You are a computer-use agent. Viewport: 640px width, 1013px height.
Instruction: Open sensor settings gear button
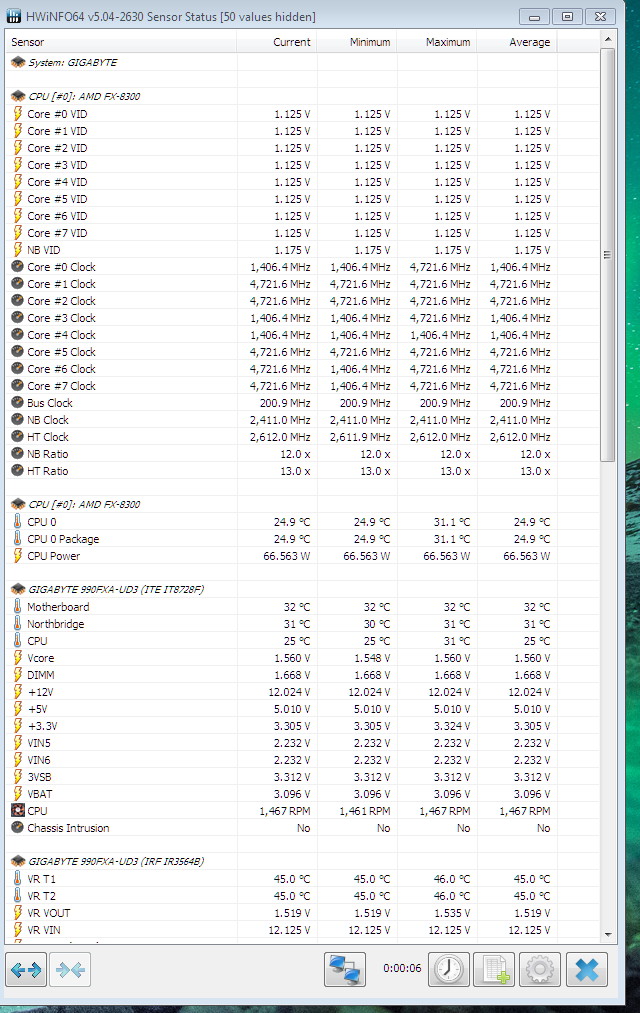point(539,969)
